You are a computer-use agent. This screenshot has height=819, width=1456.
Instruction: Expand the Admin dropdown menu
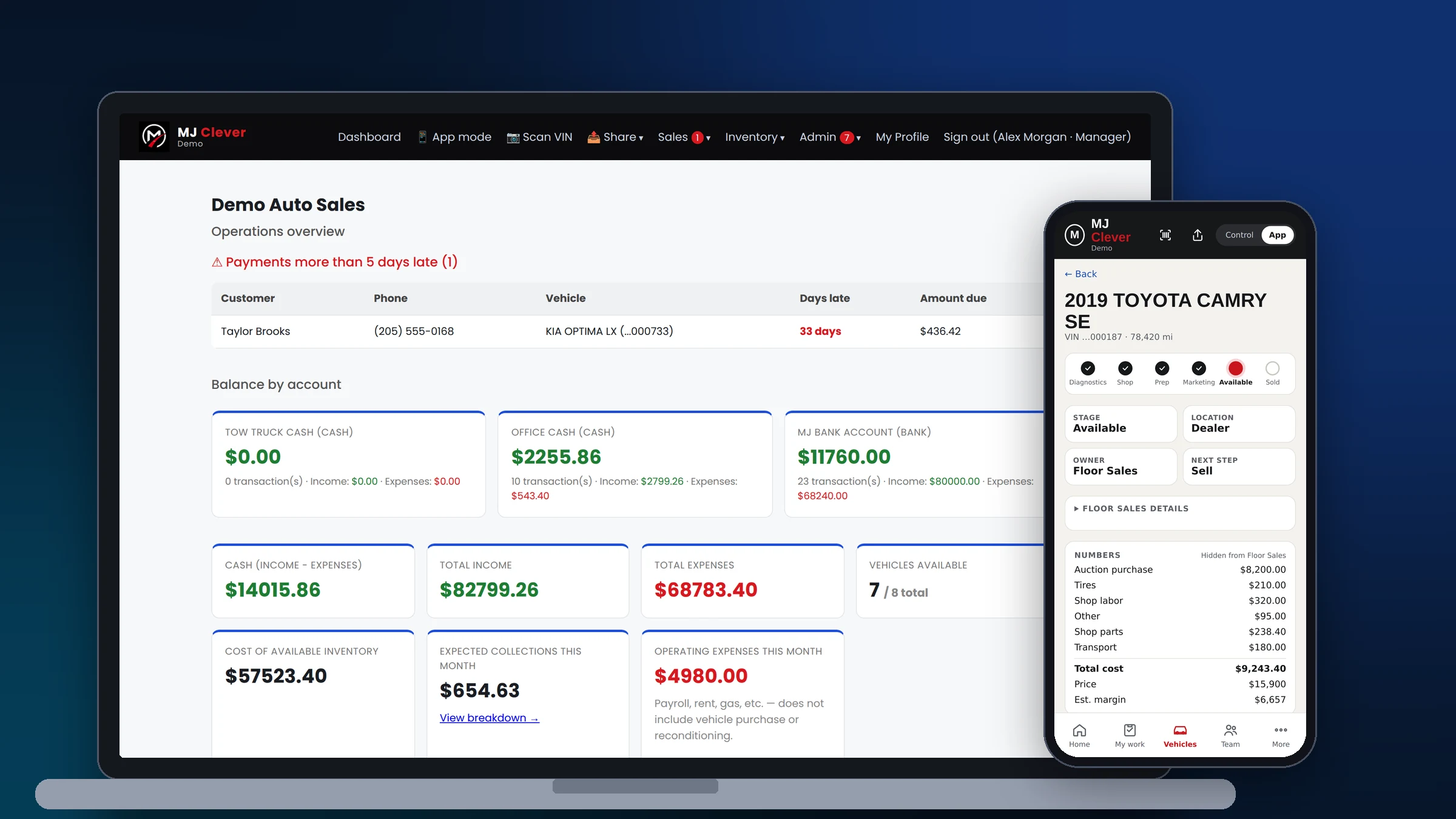click(830, 137)
